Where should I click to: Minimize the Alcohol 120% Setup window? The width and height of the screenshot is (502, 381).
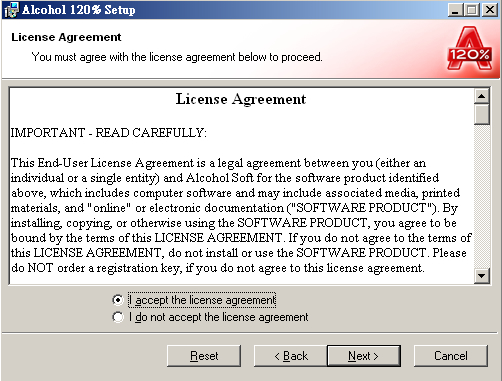click(x=455, y=10)
